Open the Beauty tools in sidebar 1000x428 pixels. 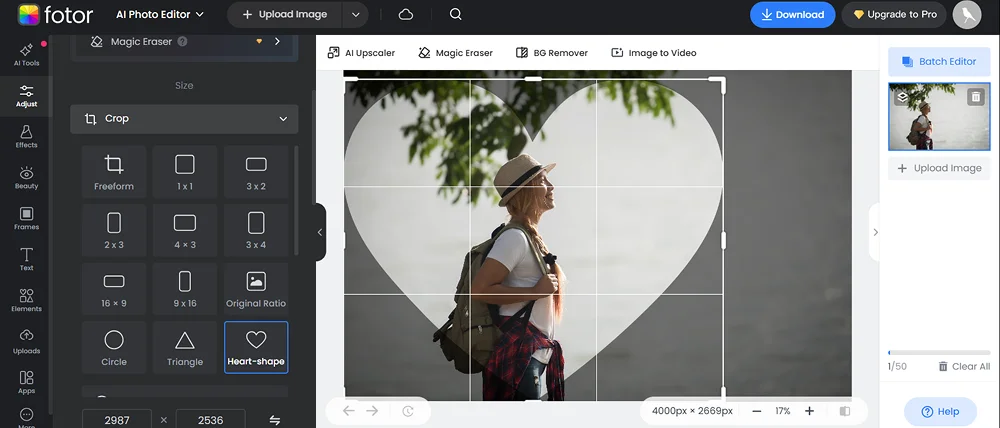pyautogui.click(x=27, y=178)
